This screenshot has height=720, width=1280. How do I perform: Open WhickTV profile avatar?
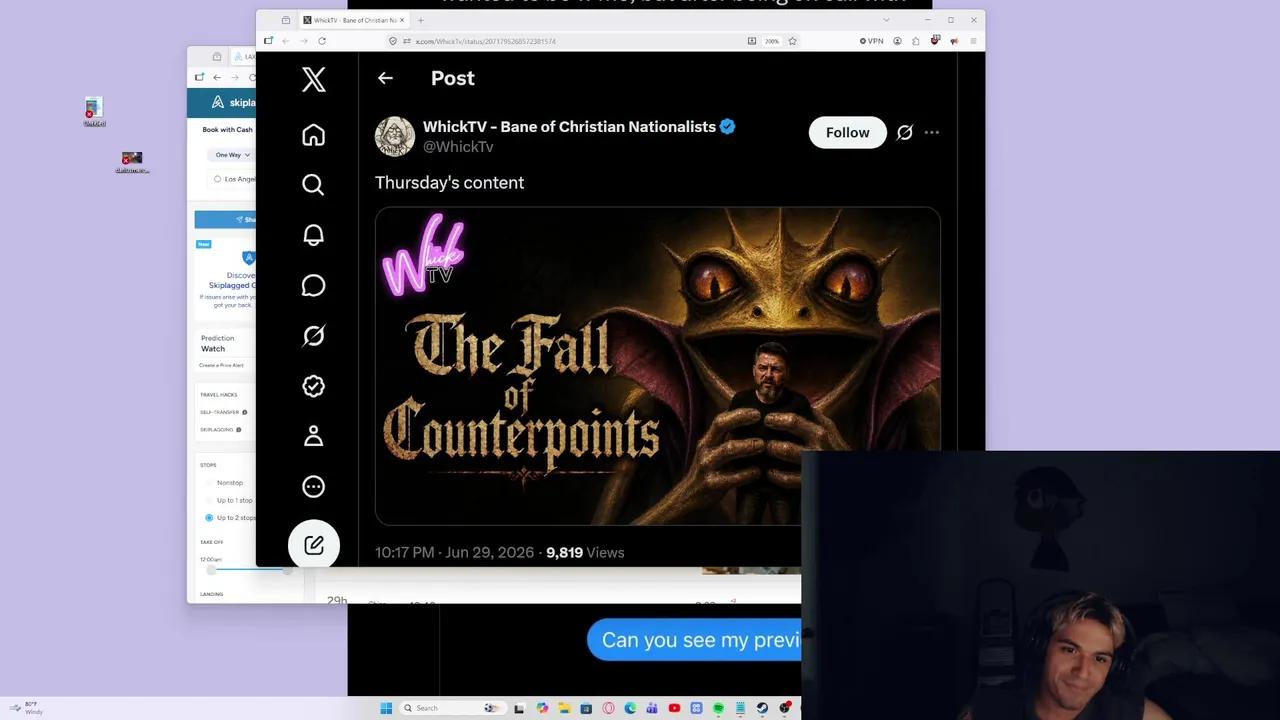point(394,136)
